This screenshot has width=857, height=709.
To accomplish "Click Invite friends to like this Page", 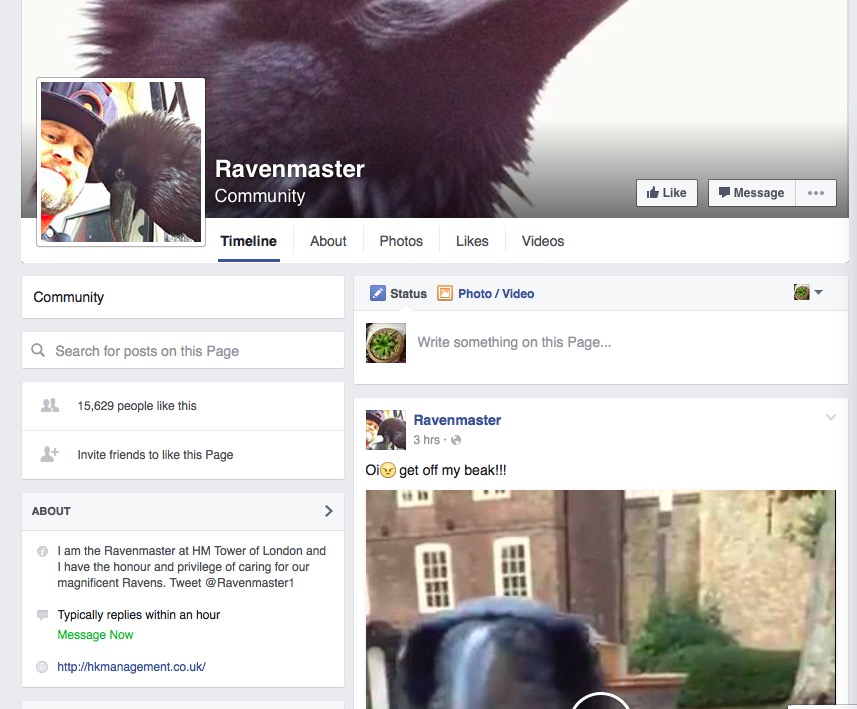I will (155, 455).
